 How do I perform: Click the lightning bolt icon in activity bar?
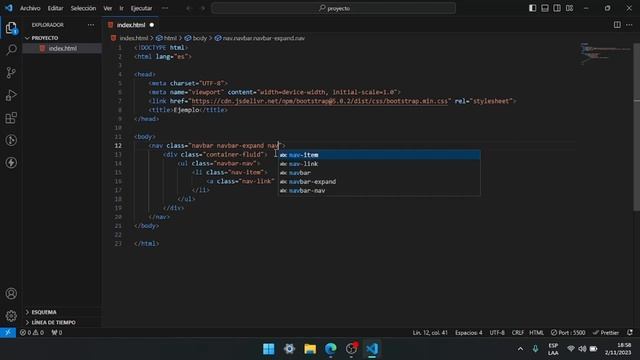coord(11,162)
